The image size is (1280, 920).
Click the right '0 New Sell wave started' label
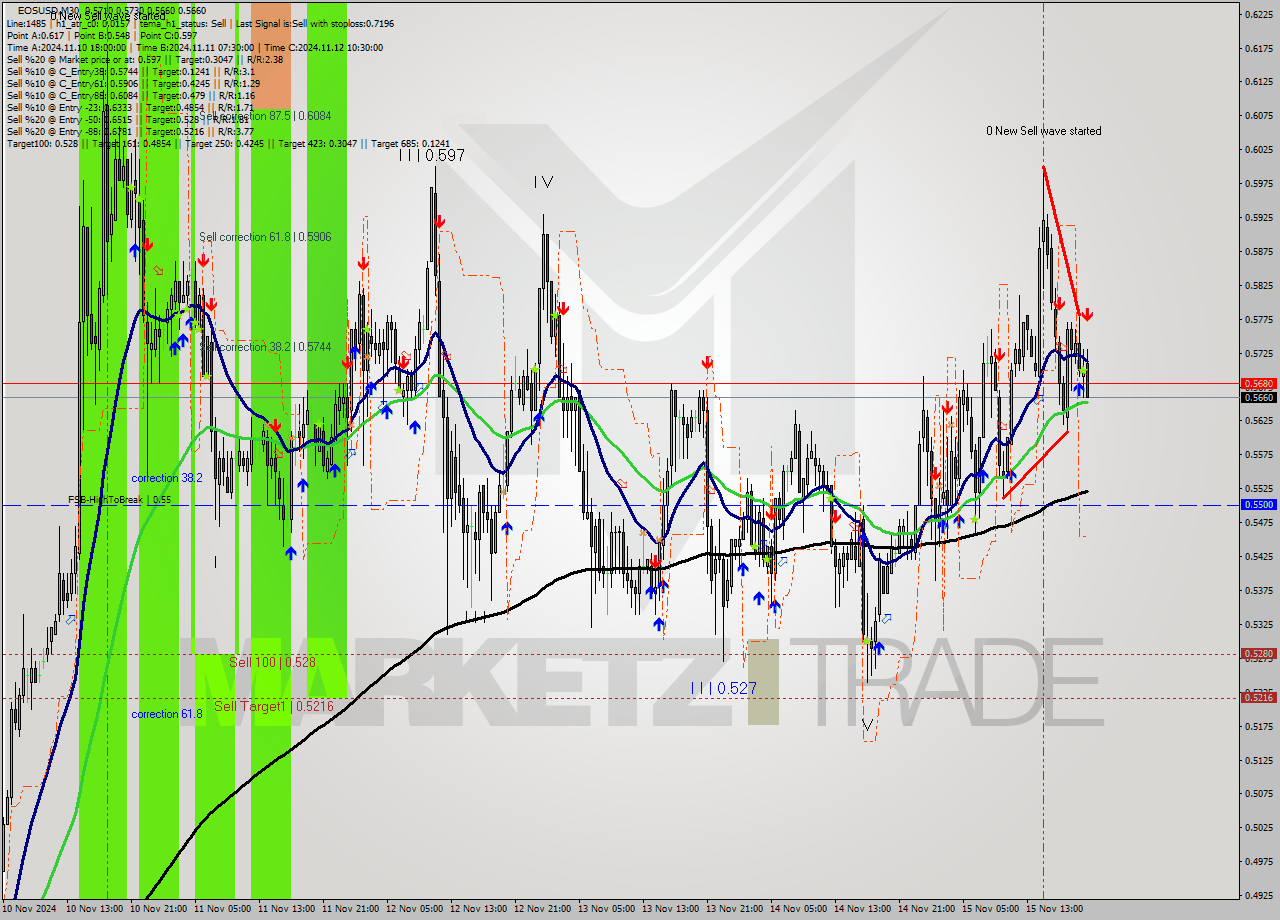point(1043,131)
